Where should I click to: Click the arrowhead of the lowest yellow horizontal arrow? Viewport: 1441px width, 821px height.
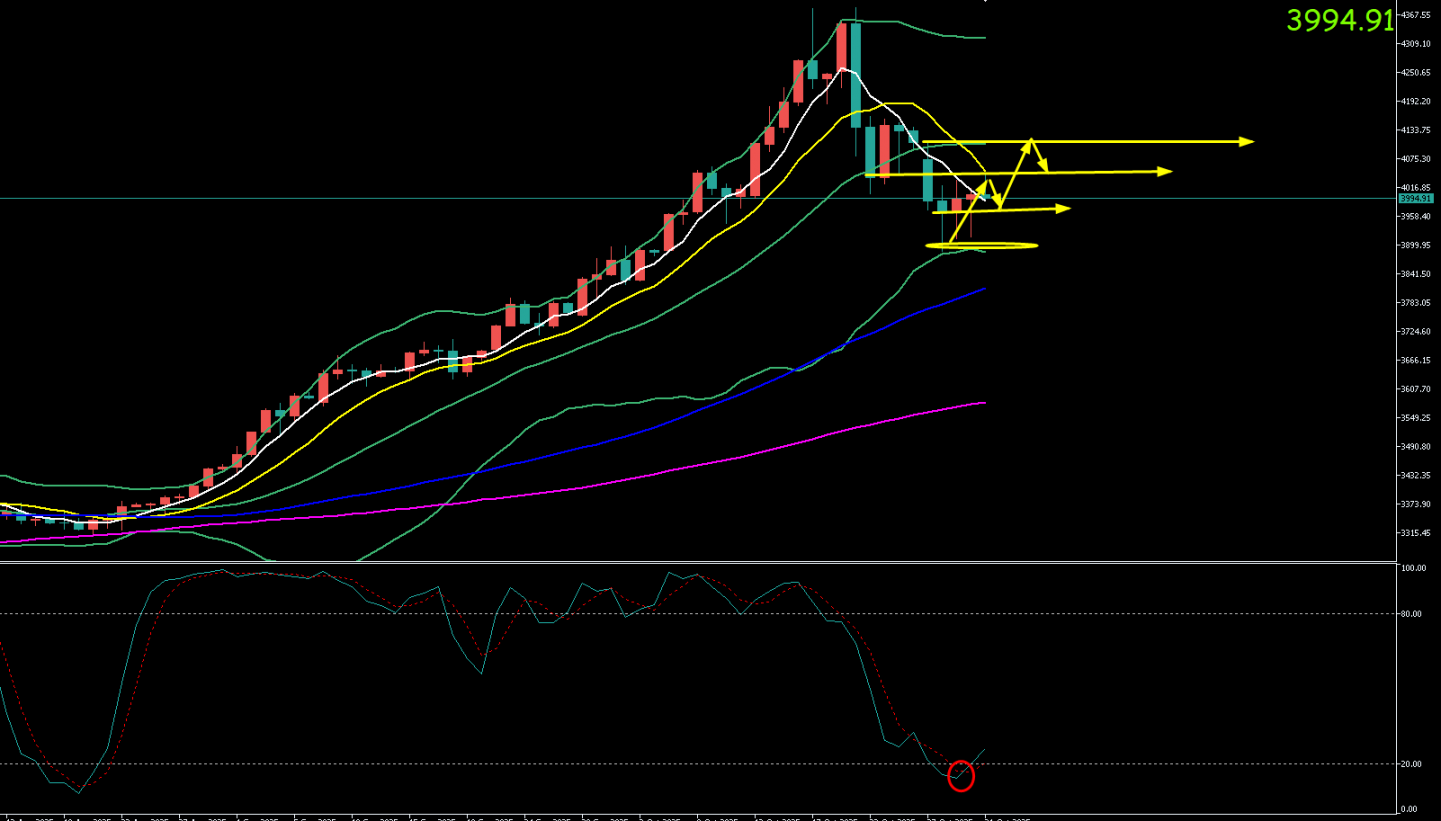click(x=1064, y=208)
